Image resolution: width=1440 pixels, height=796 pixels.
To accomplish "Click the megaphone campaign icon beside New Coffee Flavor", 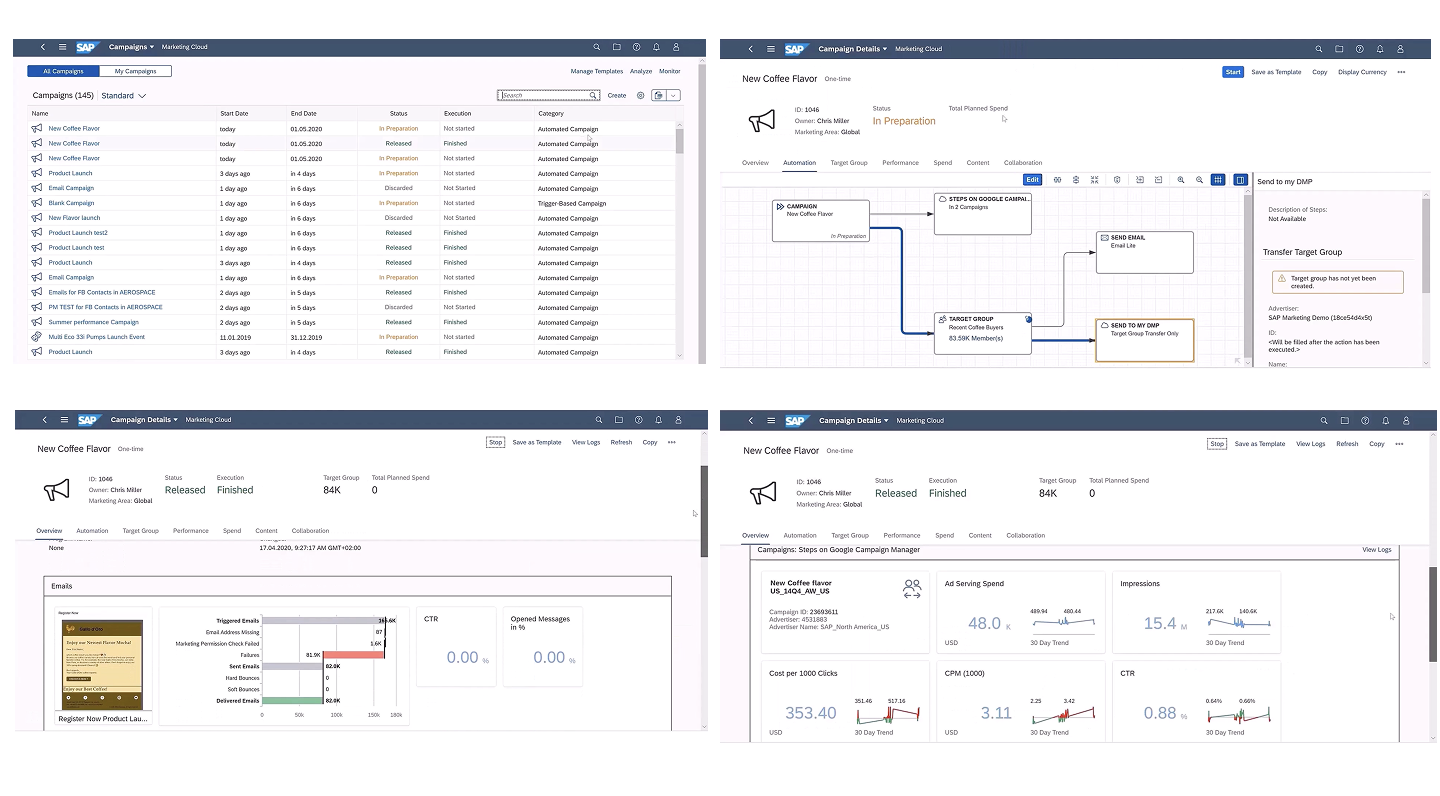I will 762,120.
